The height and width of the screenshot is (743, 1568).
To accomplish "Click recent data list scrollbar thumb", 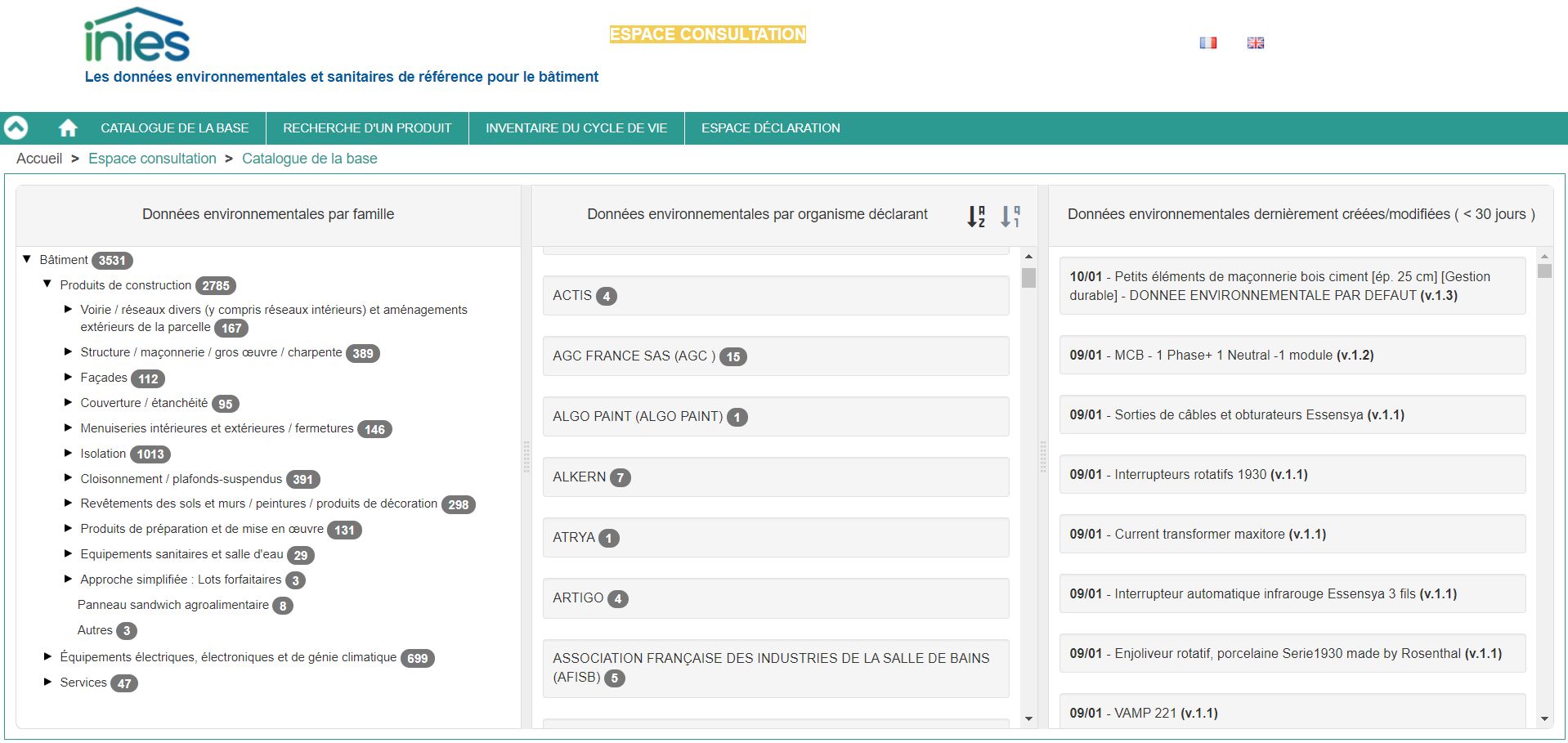I will click(x=1544, y=271).
